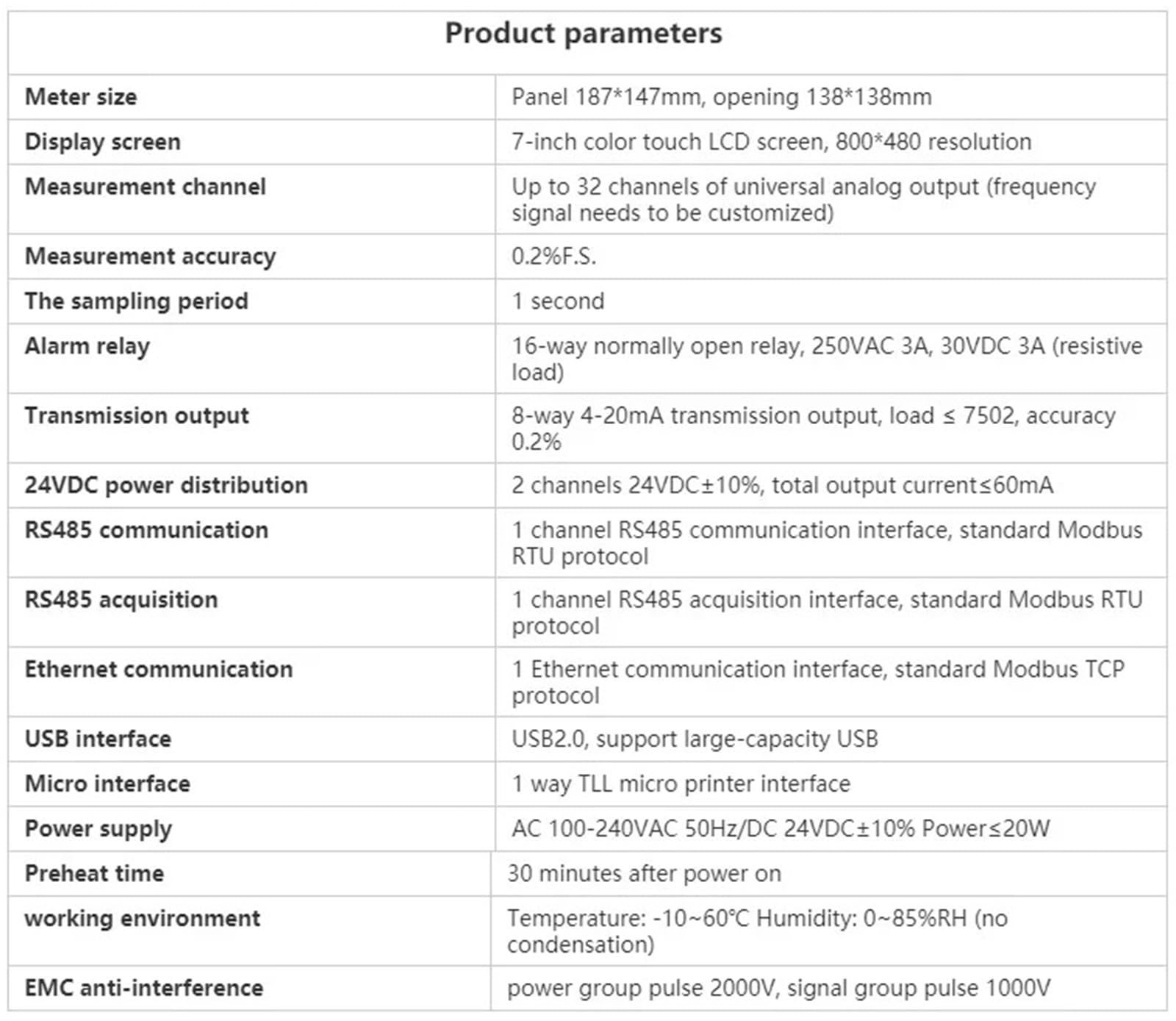Click the Ethernet communication label
Image resolution: width=1176 pixels, height=1021 pixels.
(x=159, y=670)
